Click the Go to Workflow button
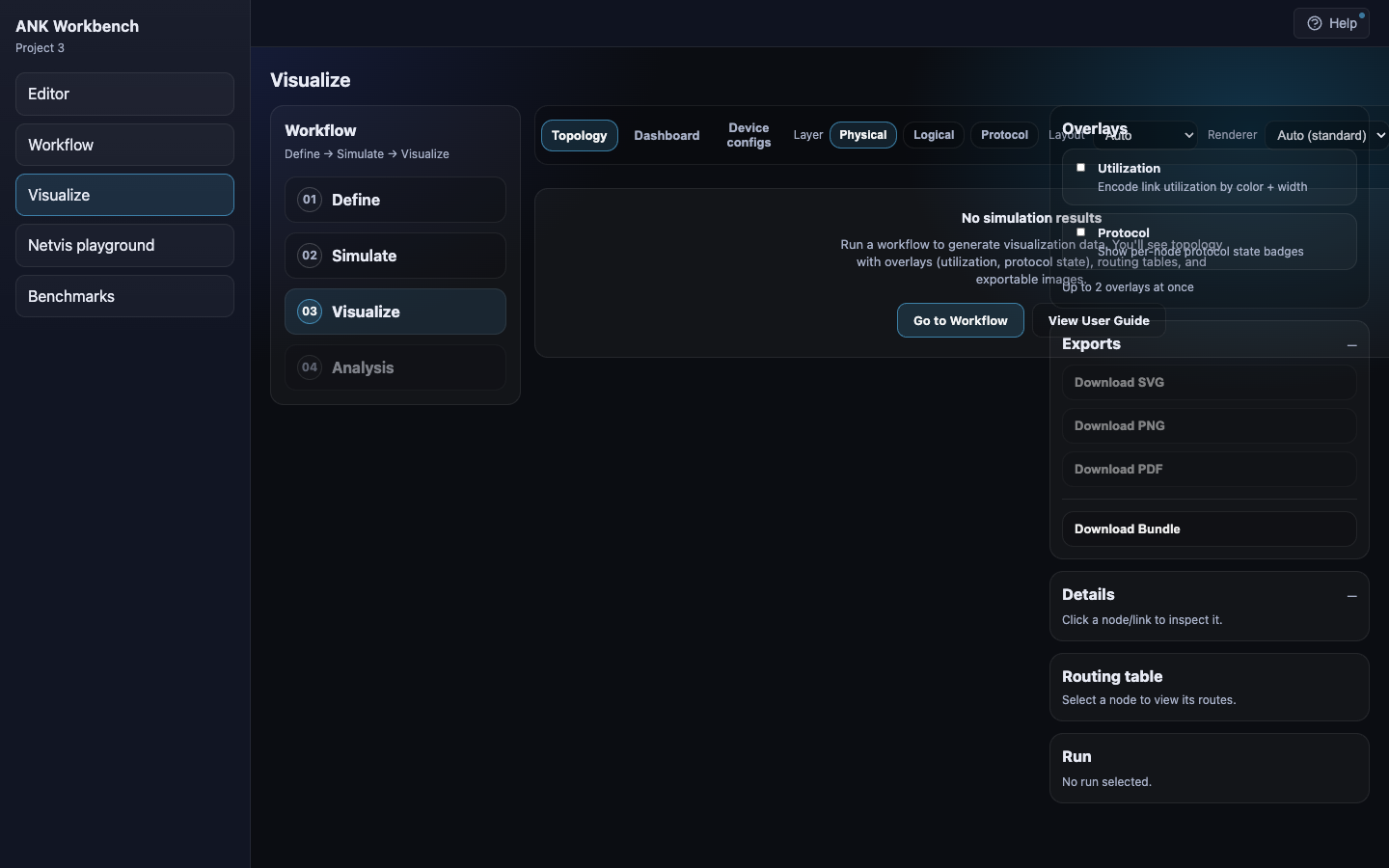1389x868 pixels. click(x=960, y=321)
